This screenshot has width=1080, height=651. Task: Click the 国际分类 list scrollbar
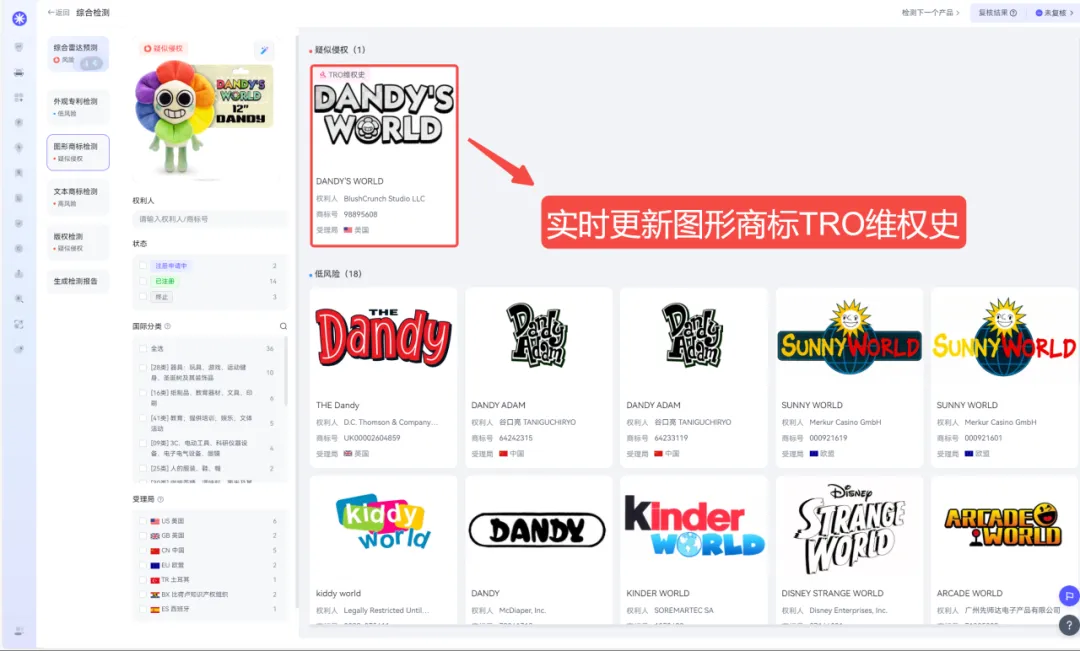(285, 372)
